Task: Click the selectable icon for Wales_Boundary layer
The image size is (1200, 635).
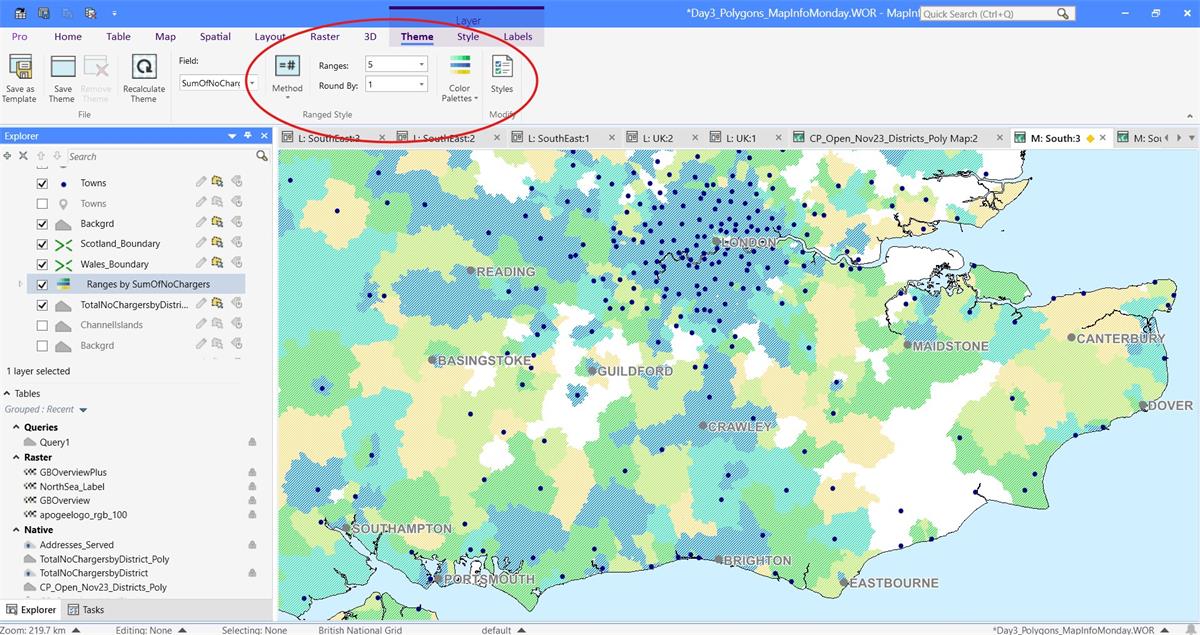Action: point(217,264)
